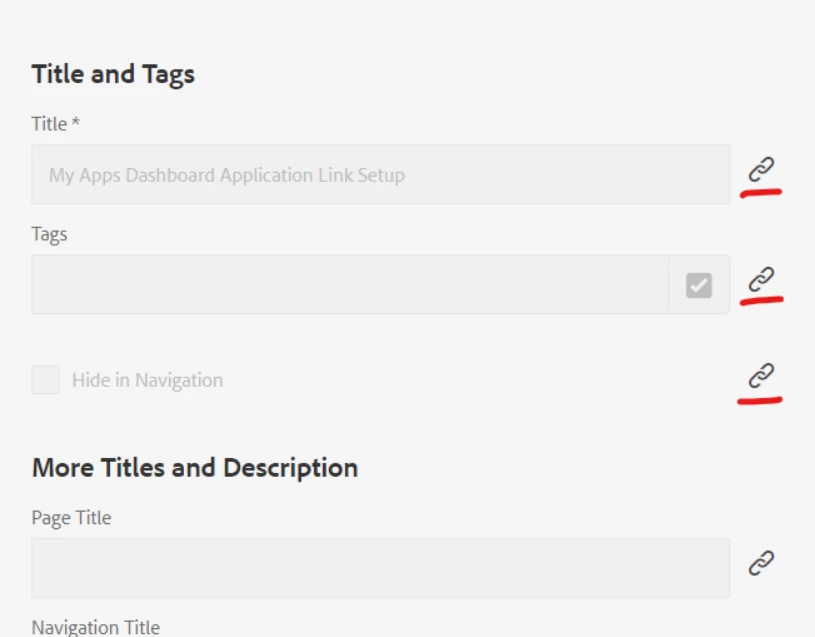Image resolution: width=815 pixels, height=637 pixels.
Task: Click the chain link icon beside Page Title
Action: point(762,563)
